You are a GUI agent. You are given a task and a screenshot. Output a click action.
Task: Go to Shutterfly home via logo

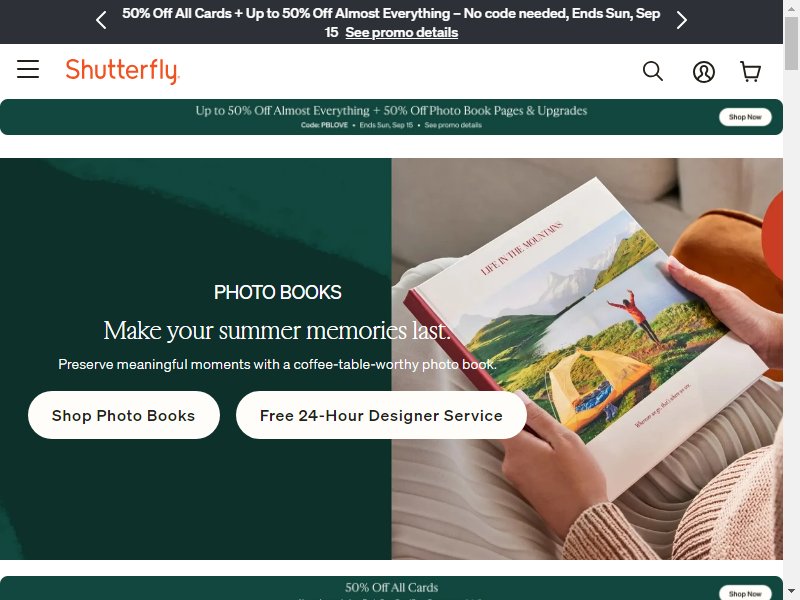(122, 71)
